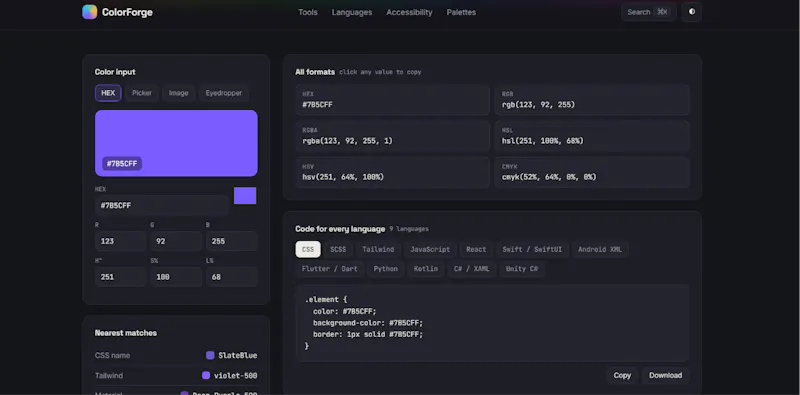800x395 pixels.
Task: Switch to the Picker input tab
Action: [142, 93]
